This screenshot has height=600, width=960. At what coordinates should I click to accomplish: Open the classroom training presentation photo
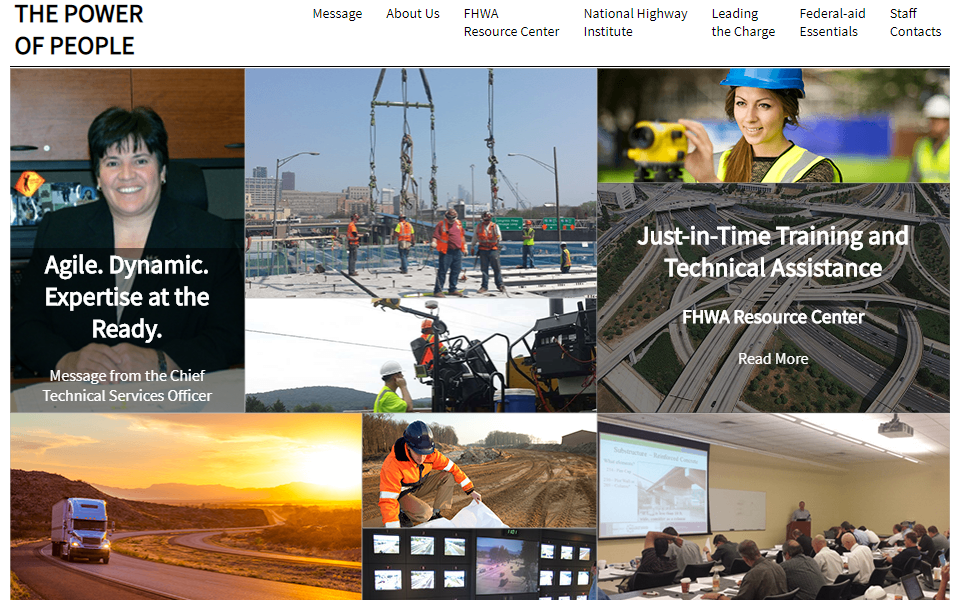click(x=773, y=506)
